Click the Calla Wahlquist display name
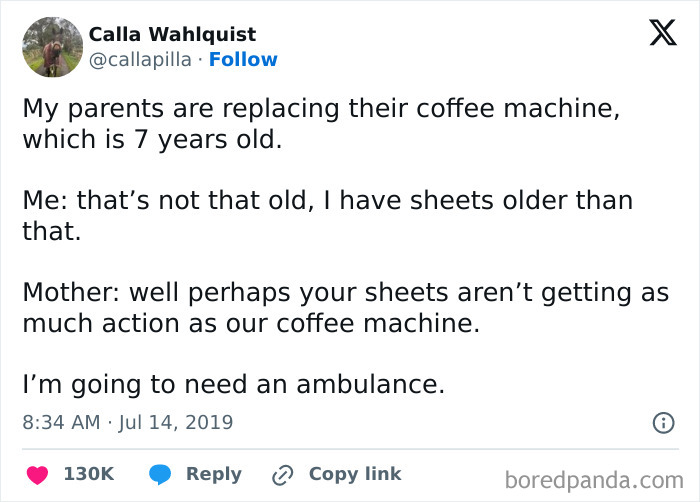Screen dimensions: 700x502 172,35
